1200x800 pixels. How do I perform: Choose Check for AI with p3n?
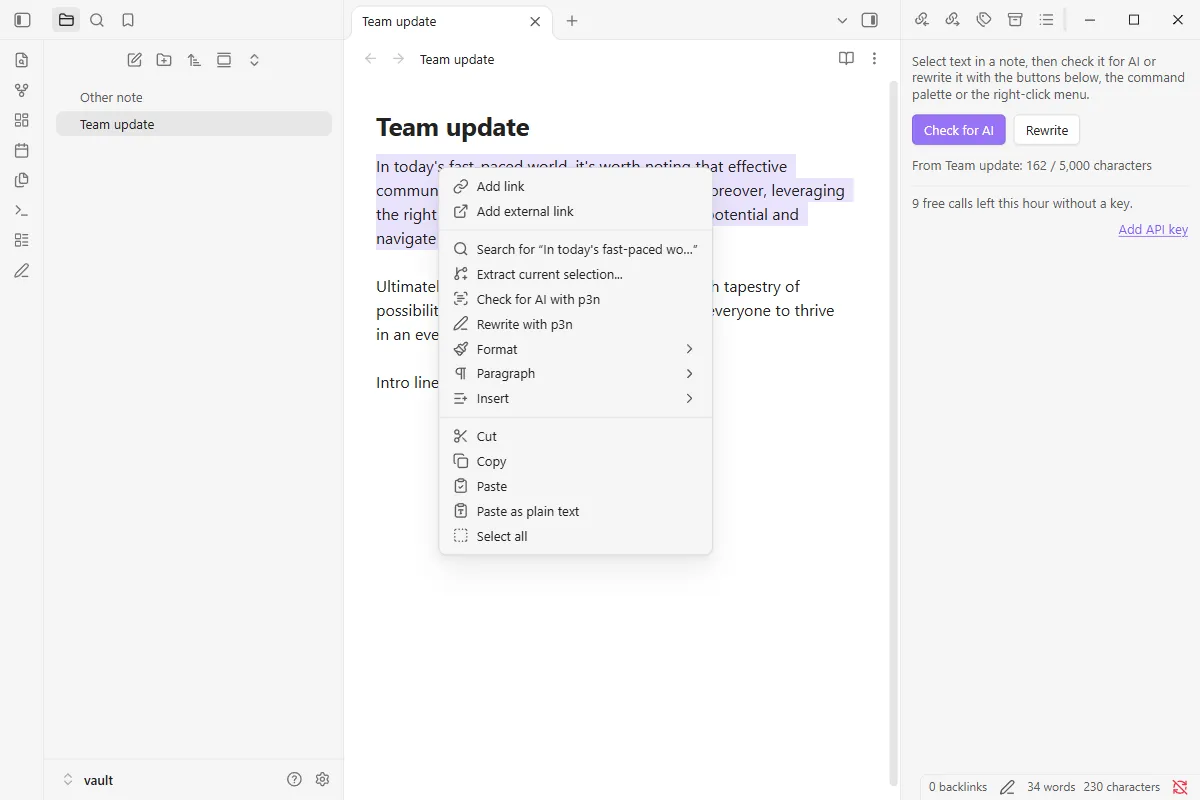click(576, 299)
